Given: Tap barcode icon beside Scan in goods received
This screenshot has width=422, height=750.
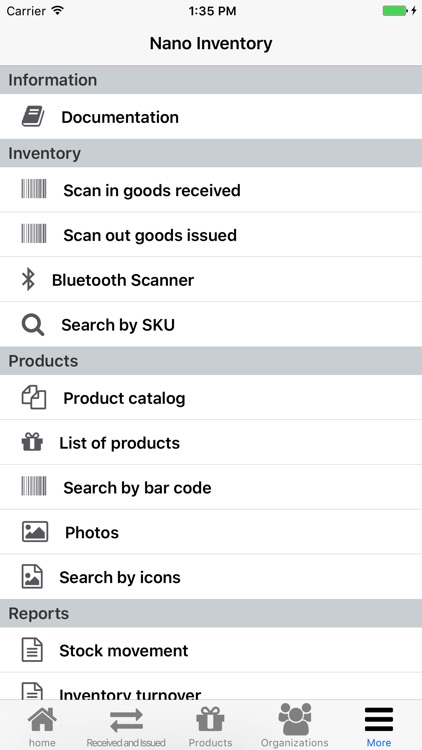Looking at the screenshot, I should click(34, 189).
